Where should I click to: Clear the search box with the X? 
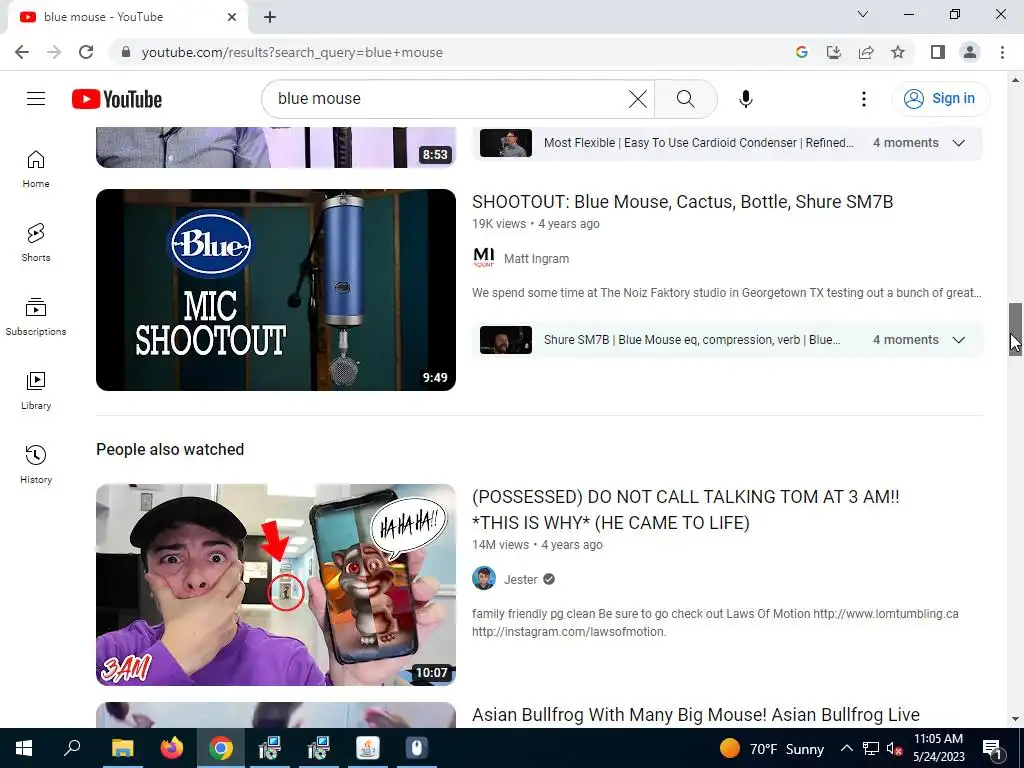[x=637, y=99]
